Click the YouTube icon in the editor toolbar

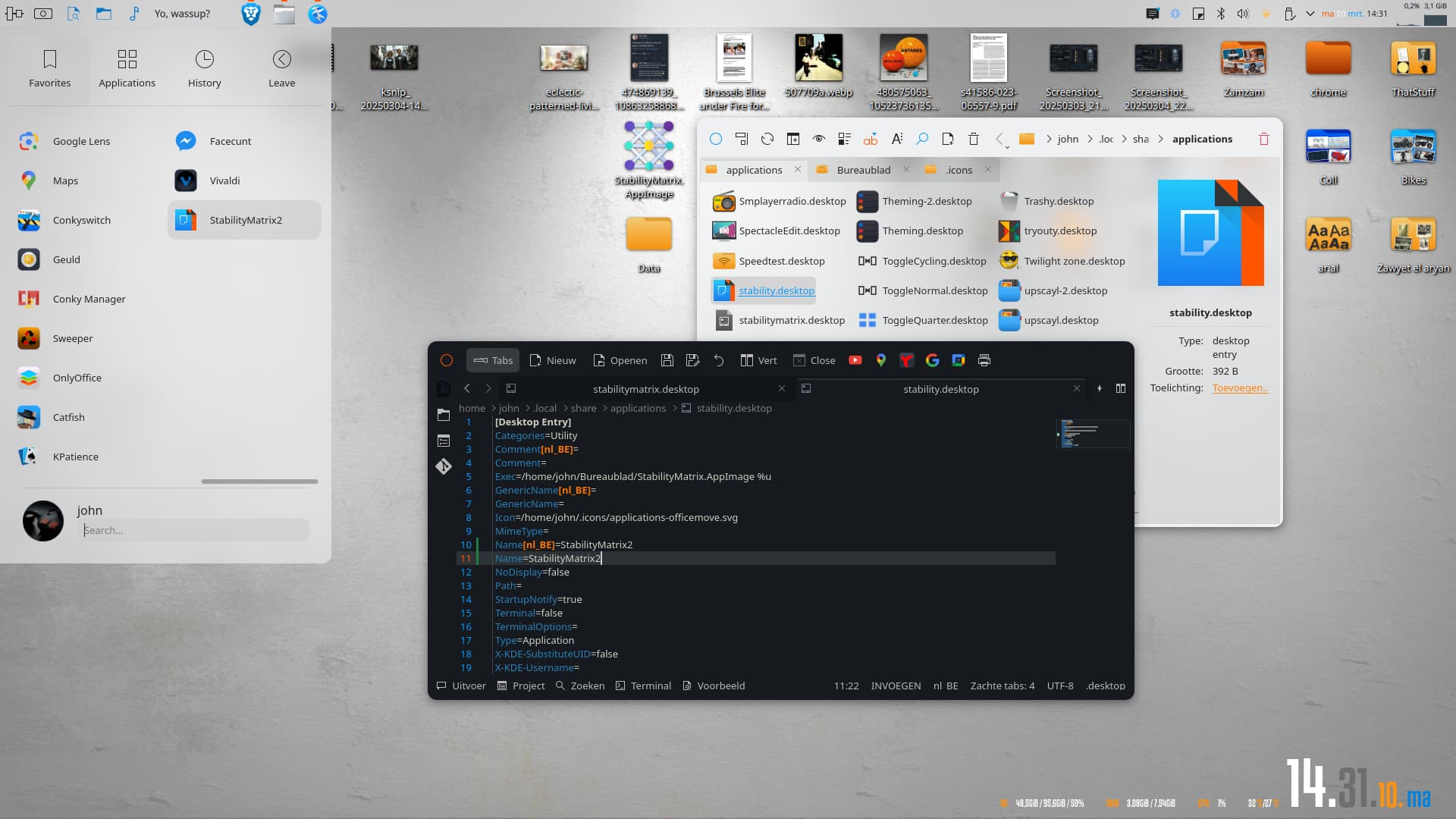pyautogui.click(x=855, y=360)
